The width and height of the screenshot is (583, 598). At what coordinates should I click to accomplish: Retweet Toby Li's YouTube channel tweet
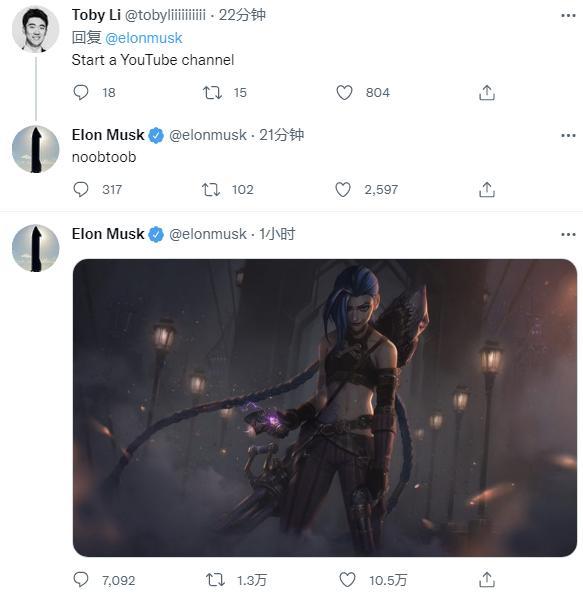click(212, 92)
